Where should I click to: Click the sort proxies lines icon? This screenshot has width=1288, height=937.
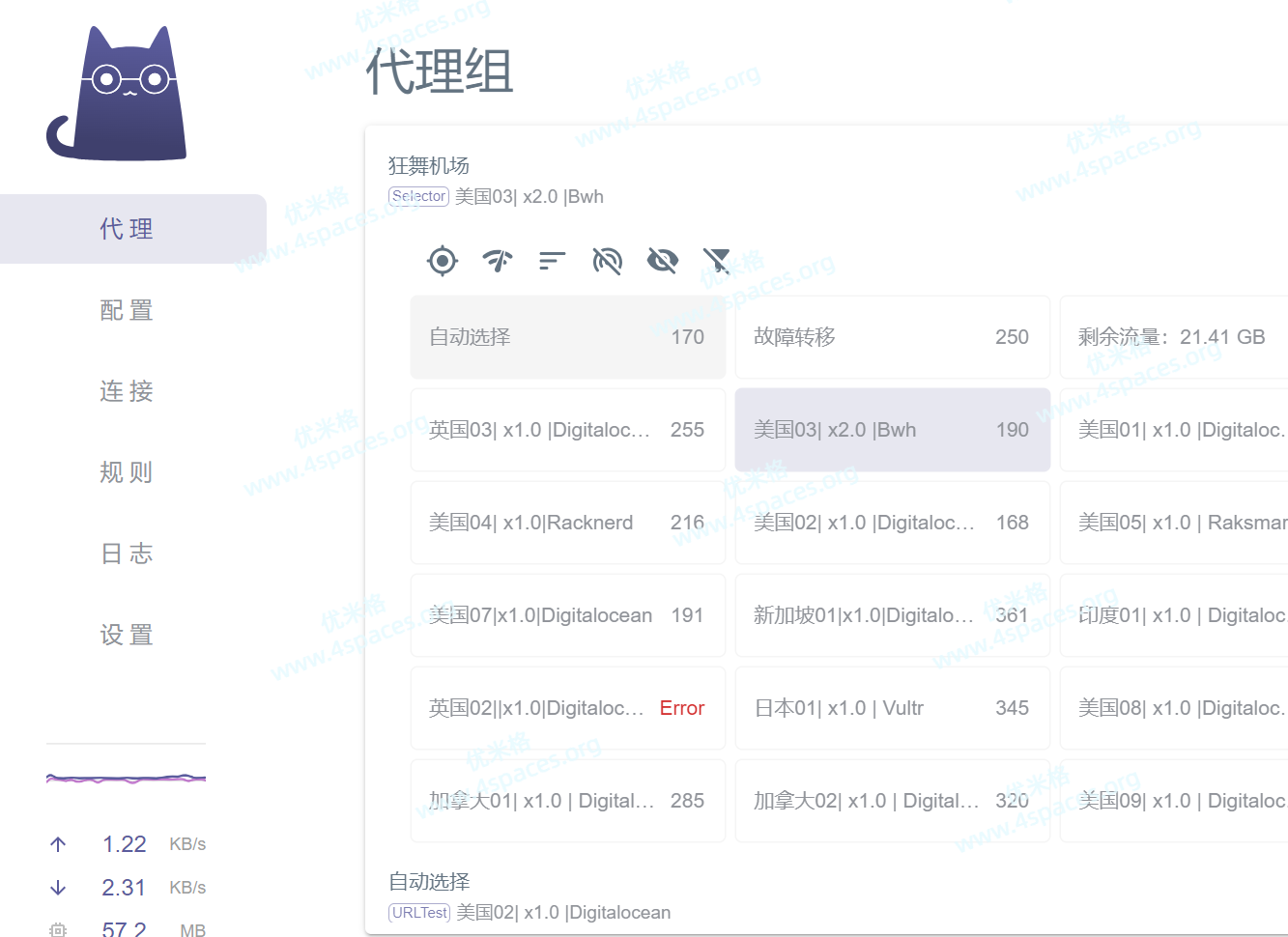click(x=552, y=261)
